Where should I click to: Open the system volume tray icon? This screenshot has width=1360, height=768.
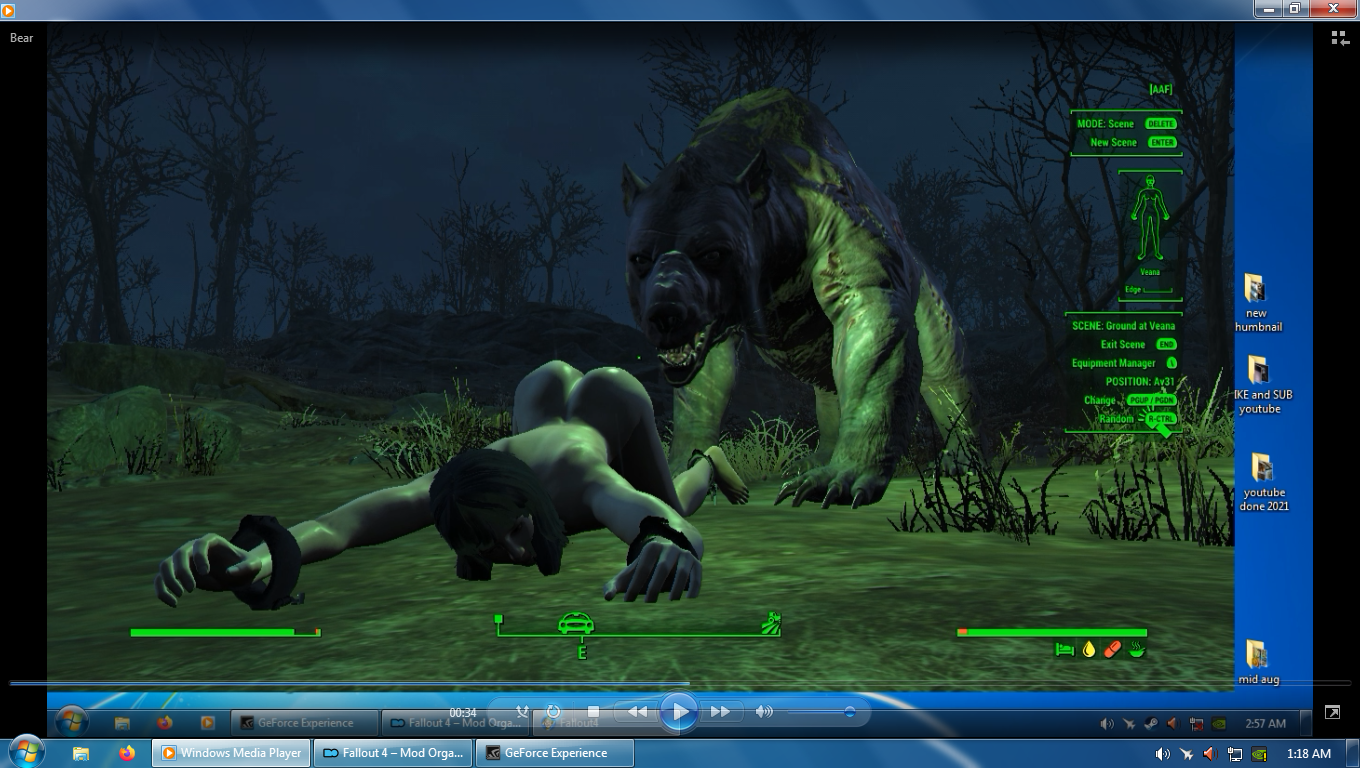(x=1162, y=754)
